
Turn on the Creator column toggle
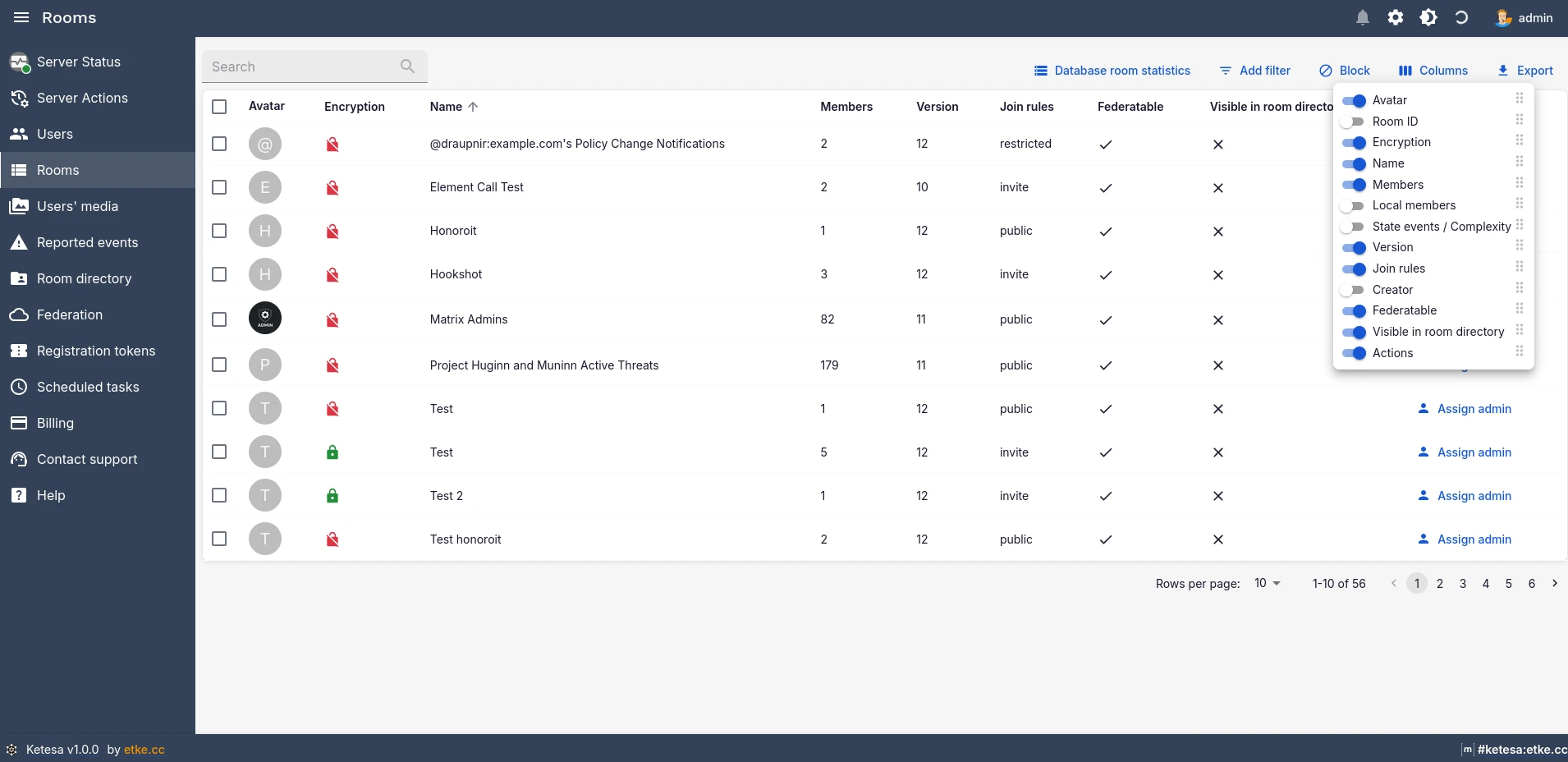(1352, 290)
